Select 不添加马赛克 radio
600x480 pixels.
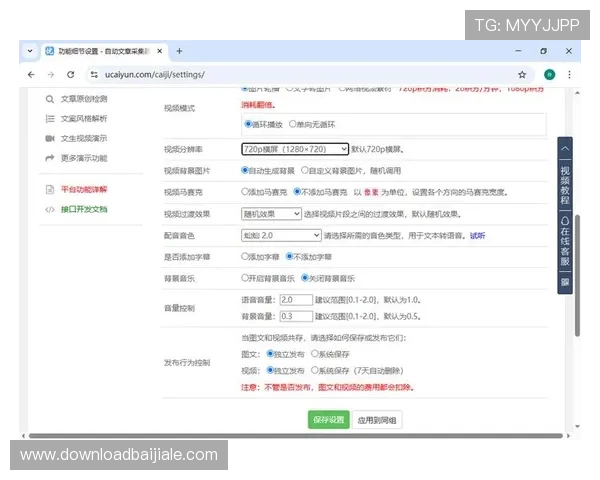[297, 192]
